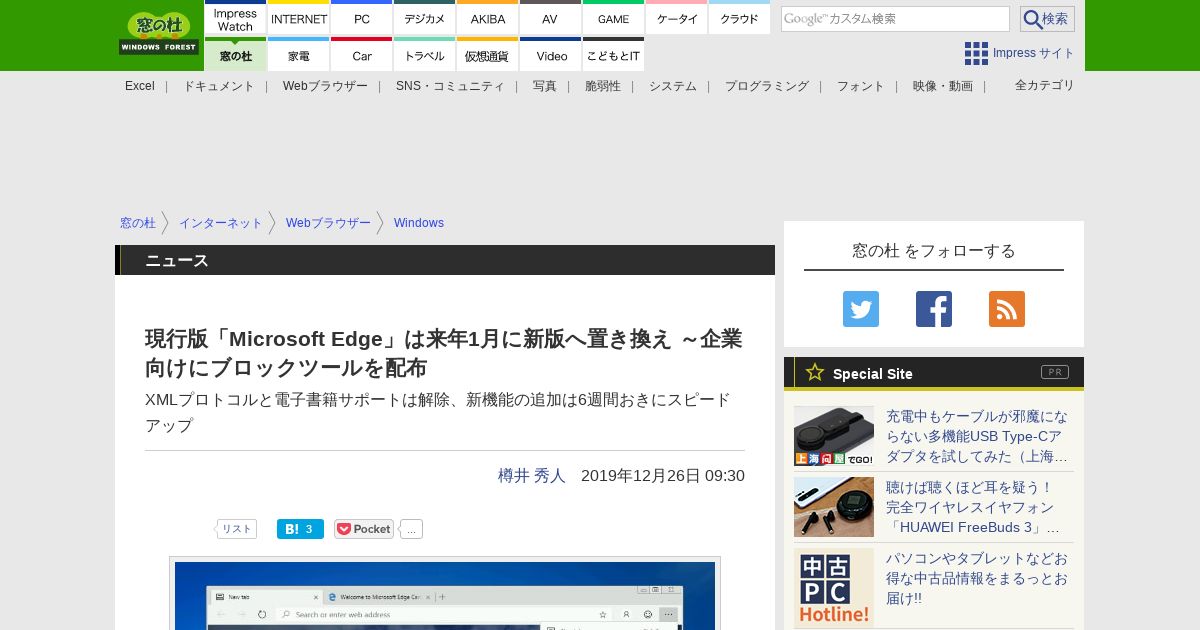Read the 聴けば聴くほど耳を疑う article link

click(973, 507)
